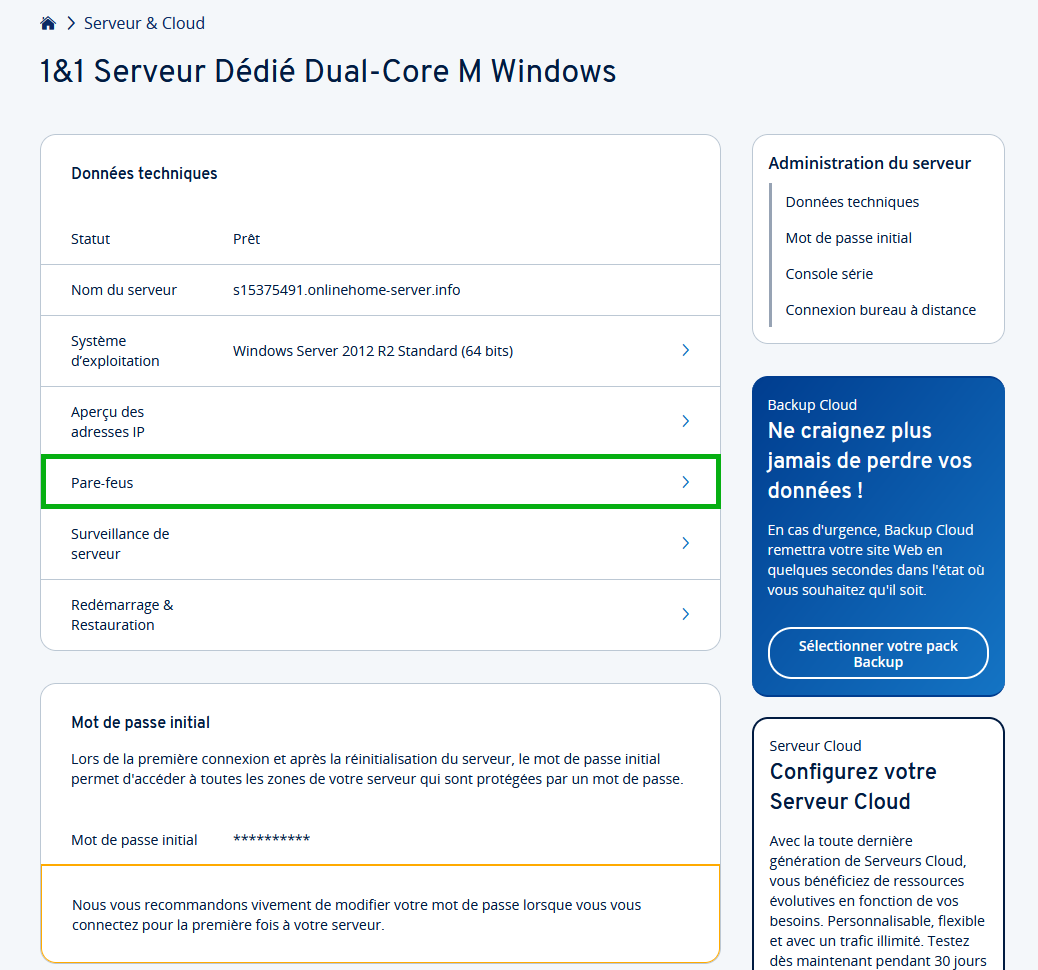Click the masked initial password value
This screenshot has width=1038, height=970.
[x=271, y=839]
